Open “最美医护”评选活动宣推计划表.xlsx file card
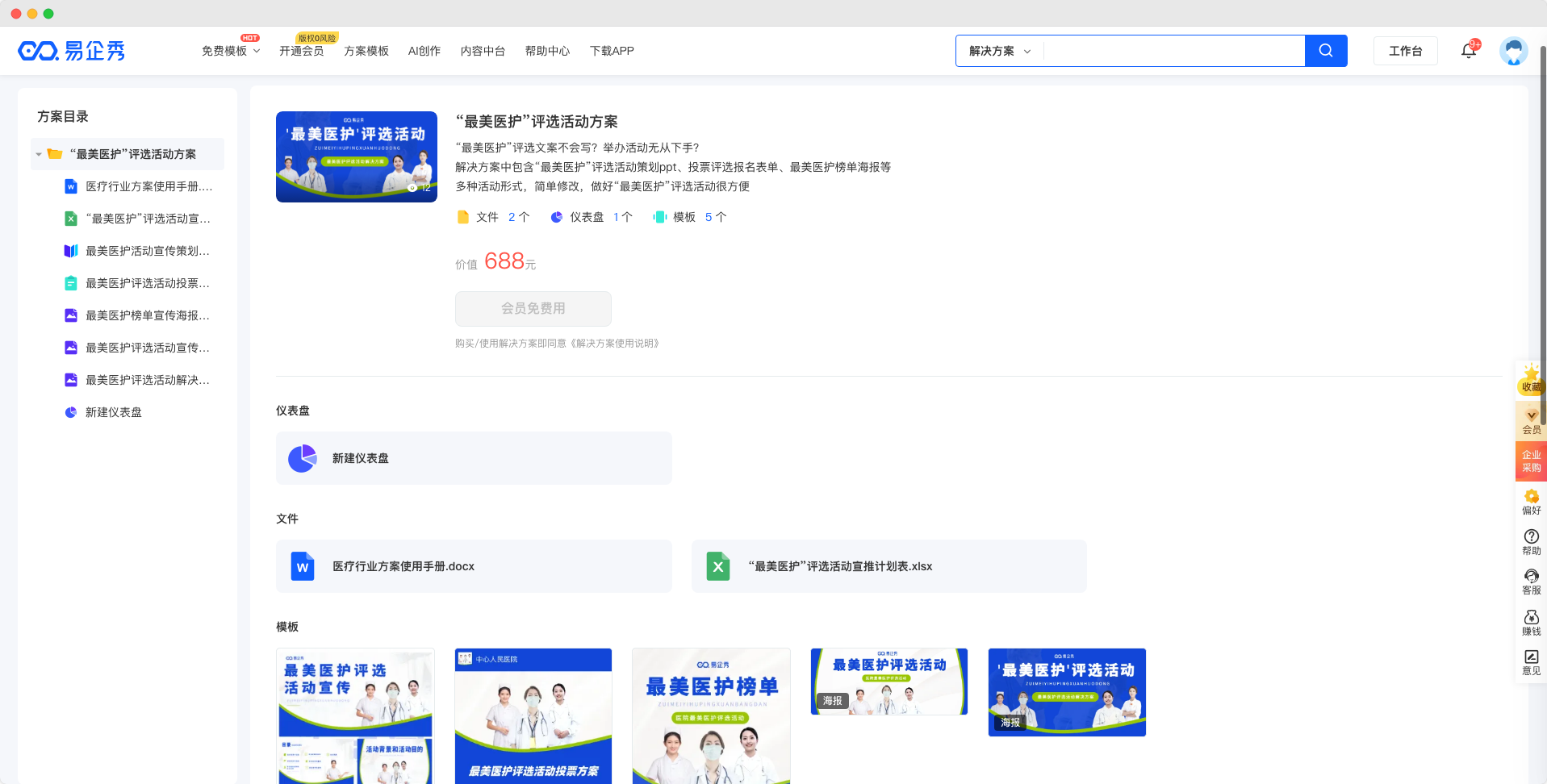The width and height of the screenshot is (1547, 784). click(889, 566)
